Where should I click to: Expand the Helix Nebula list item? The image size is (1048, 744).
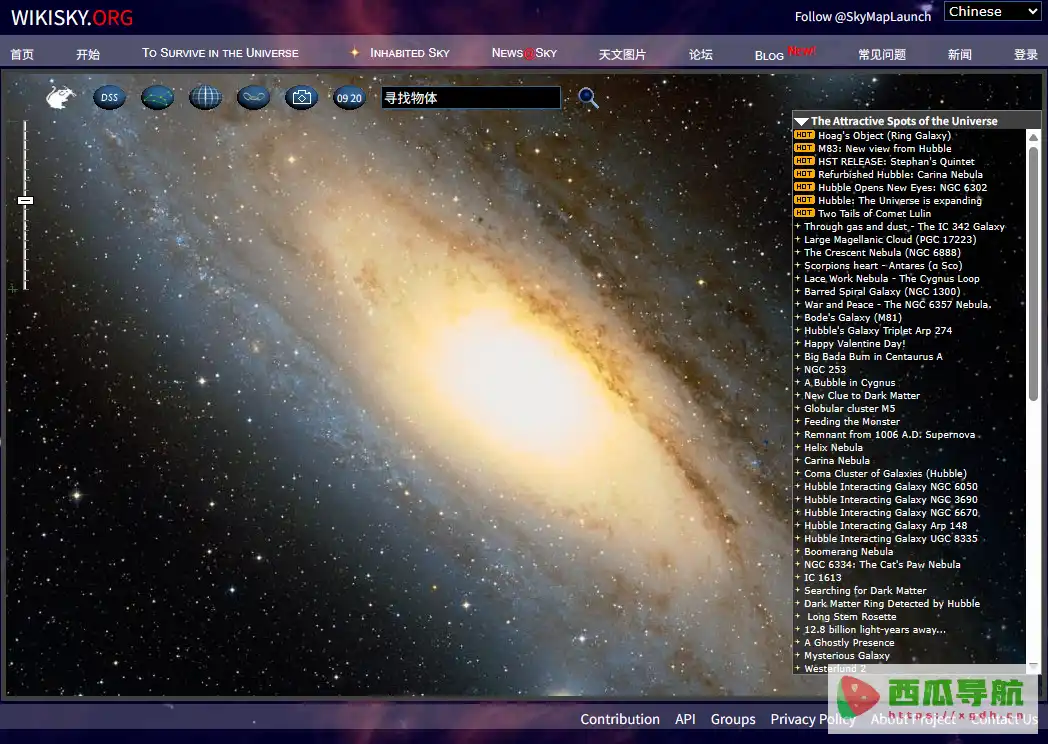833,447
